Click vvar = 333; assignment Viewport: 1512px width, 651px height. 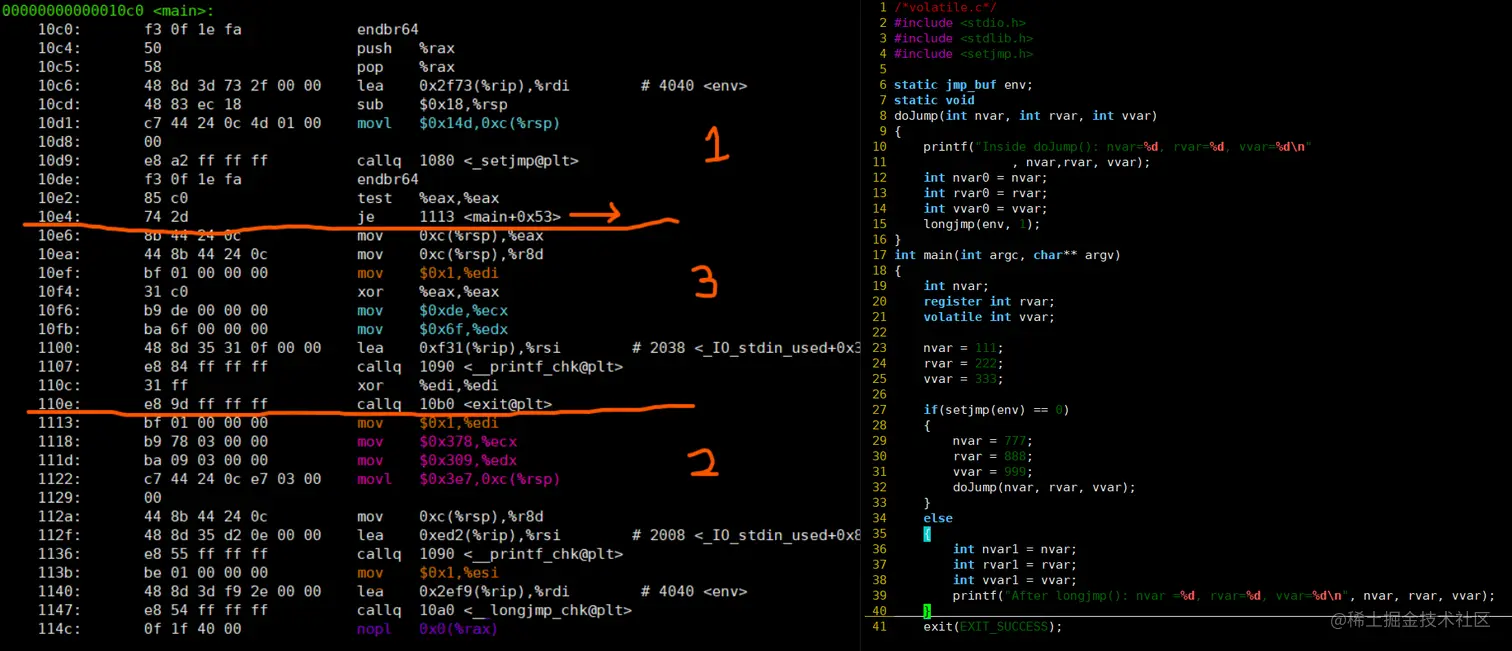(963, 379)
